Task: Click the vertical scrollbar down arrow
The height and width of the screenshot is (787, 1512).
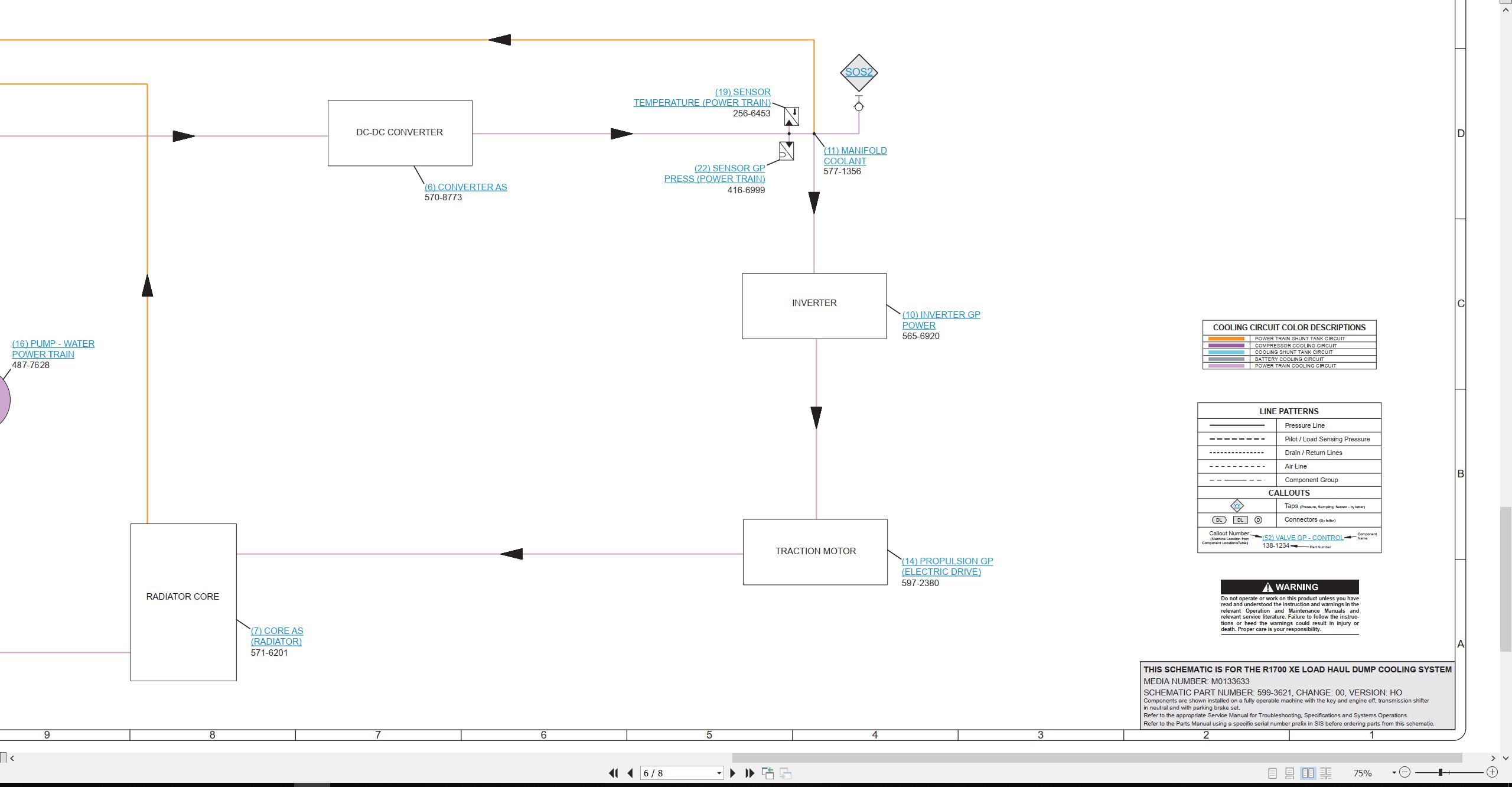Action: click(1506, 758)
